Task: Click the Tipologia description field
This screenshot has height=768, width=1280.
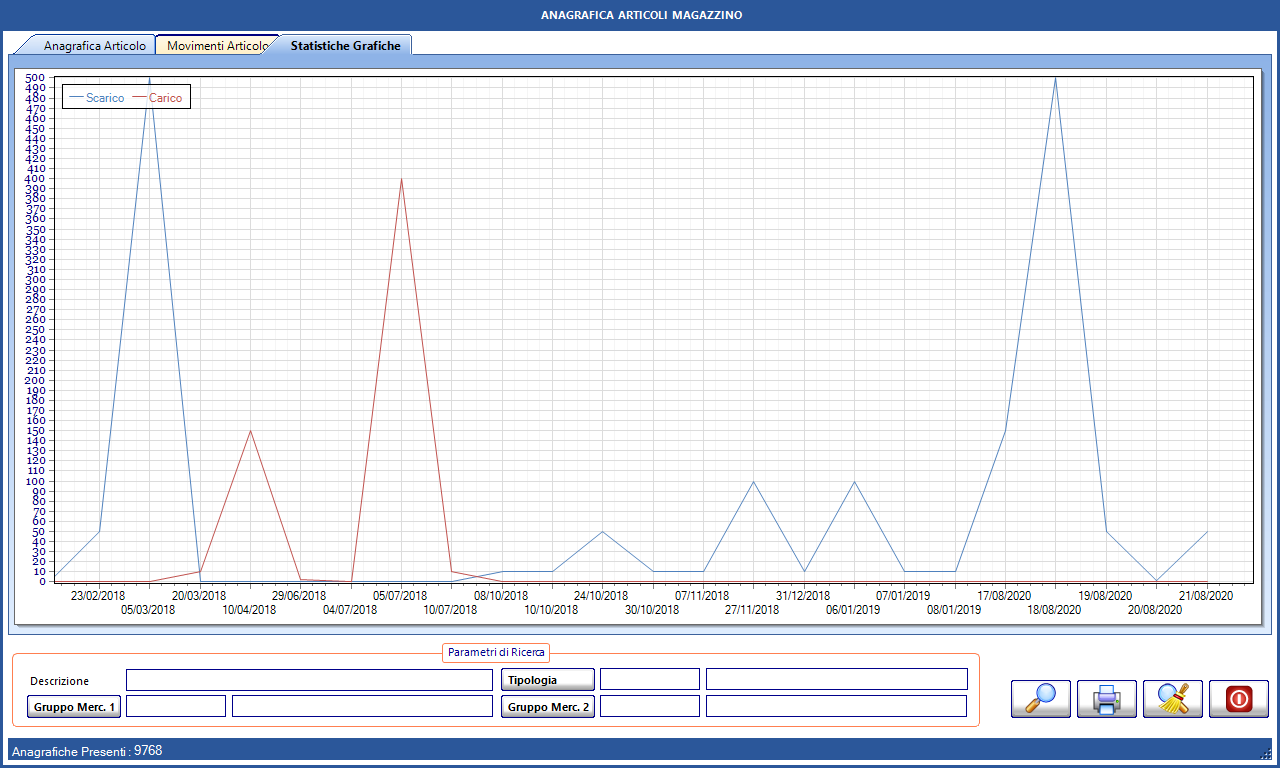Action: [x=836, y=680]
